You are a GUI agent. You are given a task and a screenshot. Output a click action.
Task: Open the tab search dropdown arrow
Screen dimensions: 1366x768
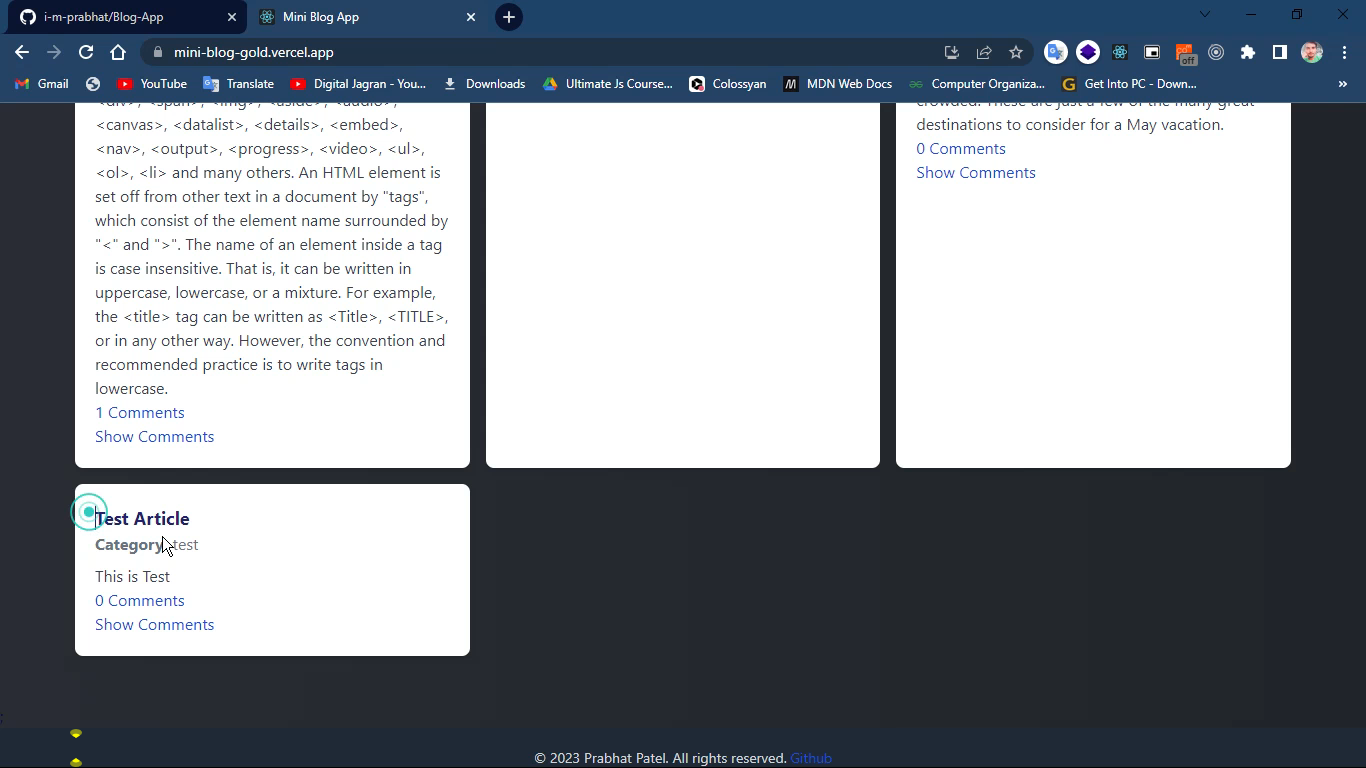tap(1204, 15)
